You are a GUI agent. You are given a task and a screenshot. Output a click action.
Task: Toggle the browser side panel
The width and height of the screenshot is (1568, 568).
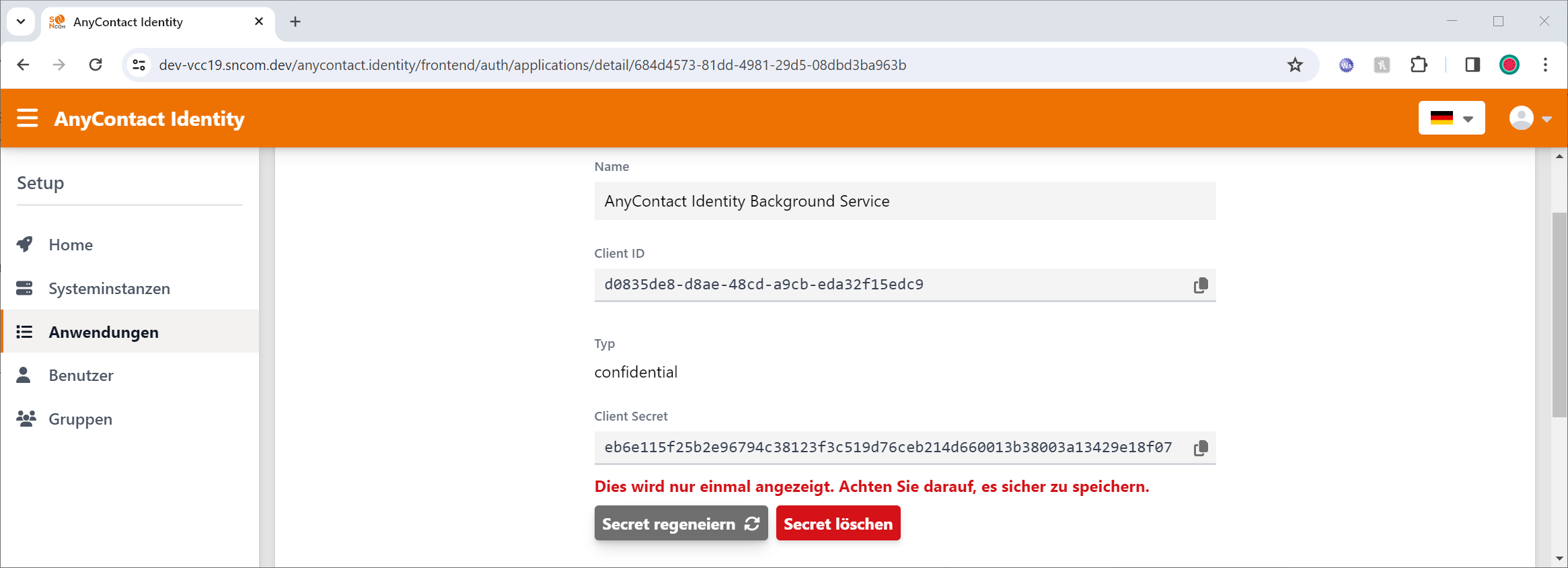(1472, 65)
